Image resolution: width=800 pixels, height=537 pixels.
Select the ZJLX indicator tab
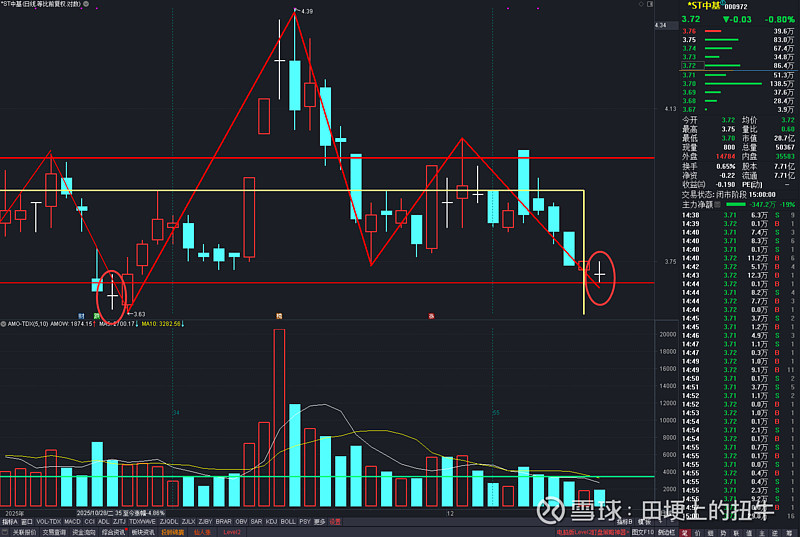point(188,522)
